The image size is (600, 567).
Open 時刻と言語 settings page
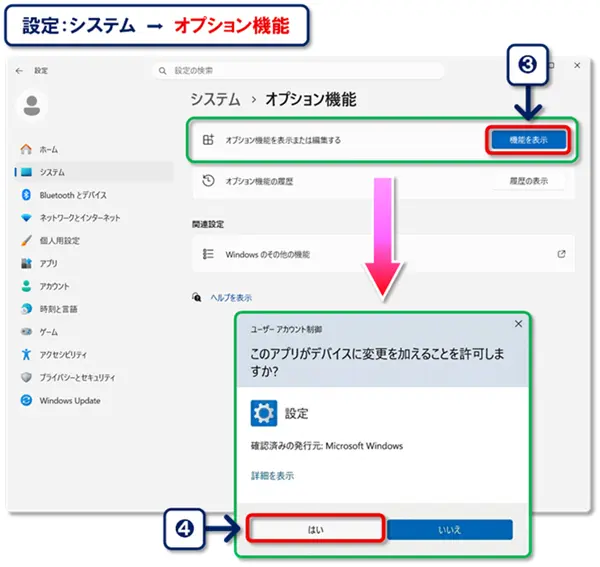pos(59,309)
